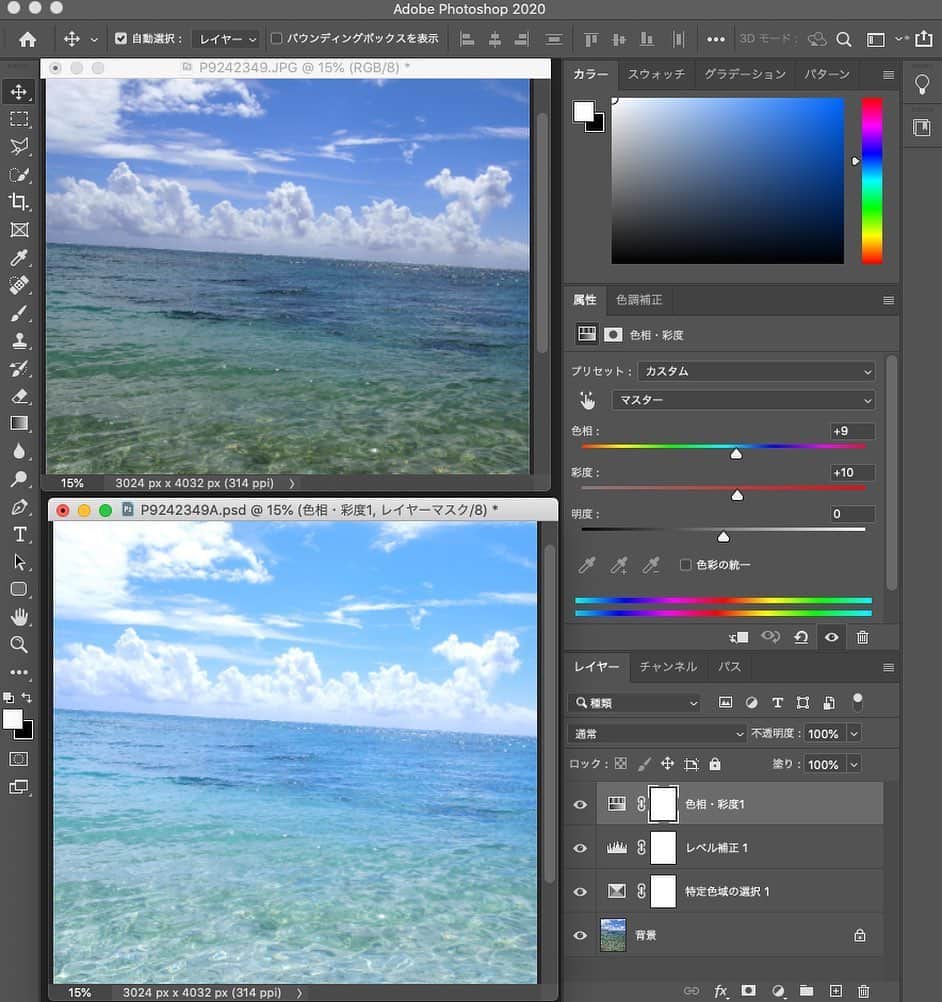Open the 通常 blend mode dropdown
This screenshot has width=942, height=1002.
click(657, 734)
